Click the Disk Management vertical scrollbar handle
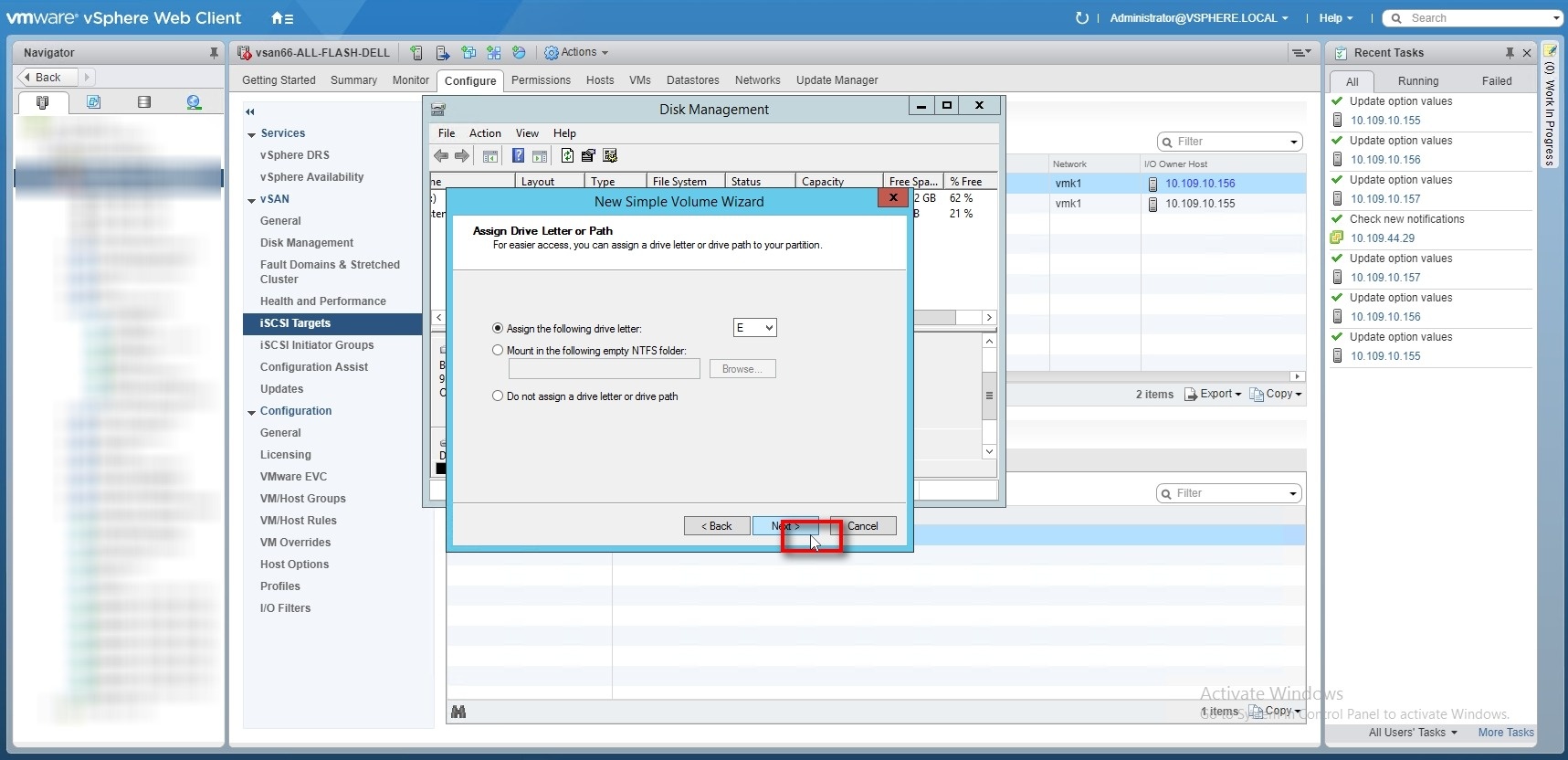This screenshot has height=760, width=1568. pos(989,396)
